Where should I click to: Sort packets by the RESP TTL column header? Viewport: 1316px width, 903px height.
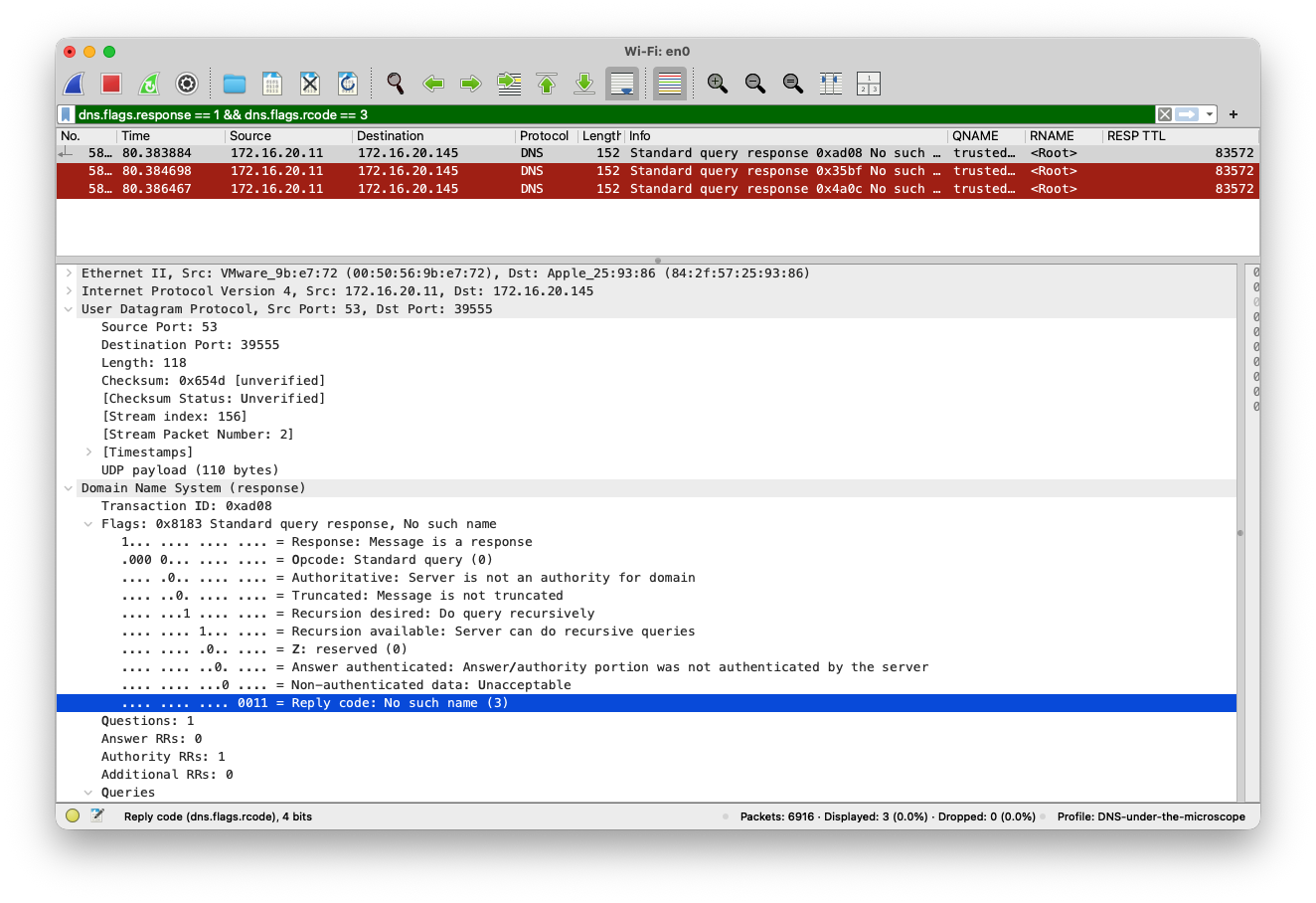tap(1180, 136)
